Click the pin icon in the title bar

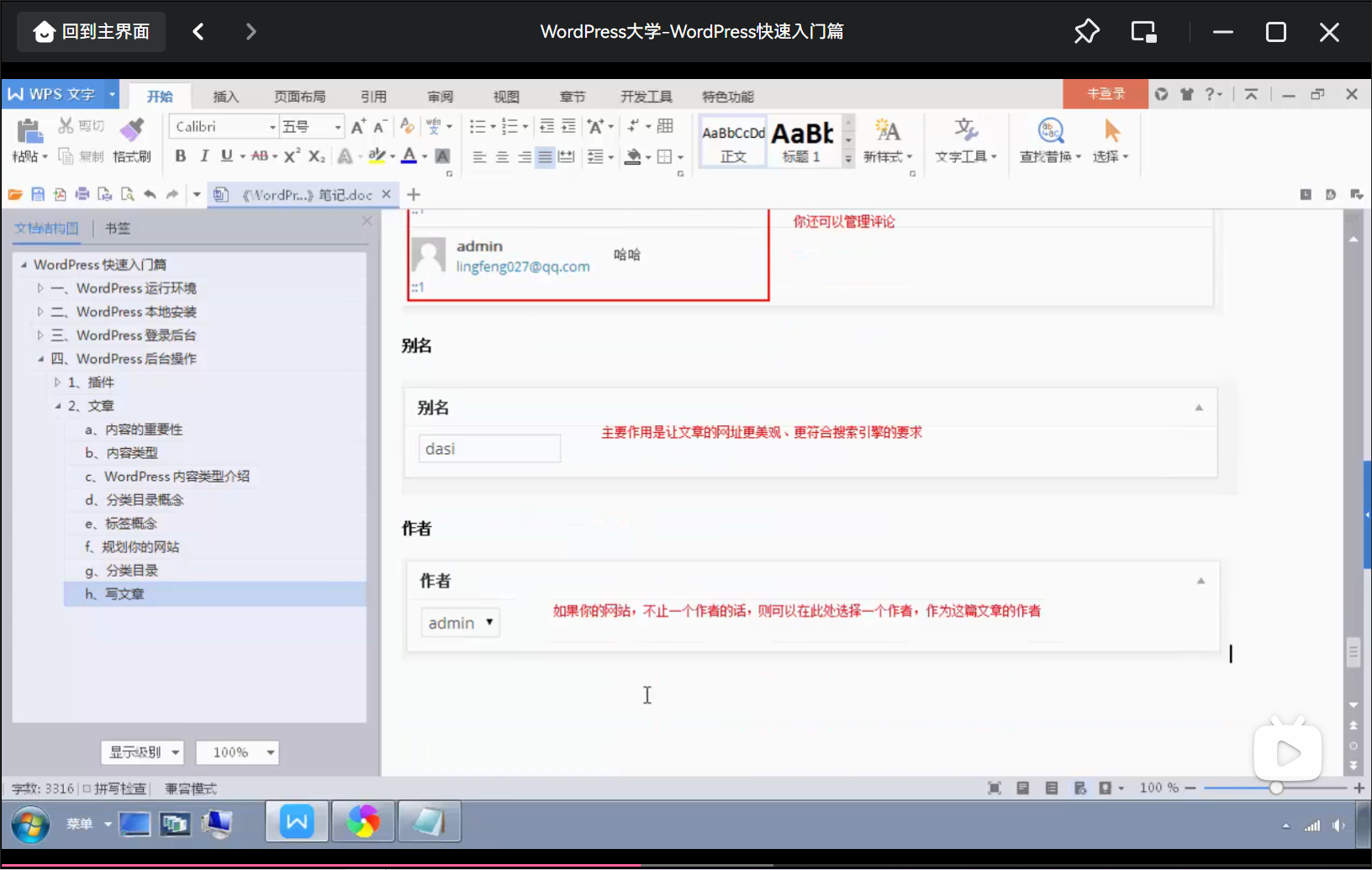1086,32
